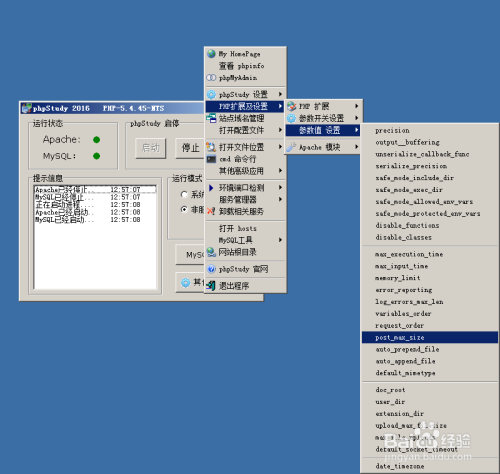Screen dimensions: 500x474
Task: Choose log_errors_max_len parameter entry
Action: click(430, 301)
